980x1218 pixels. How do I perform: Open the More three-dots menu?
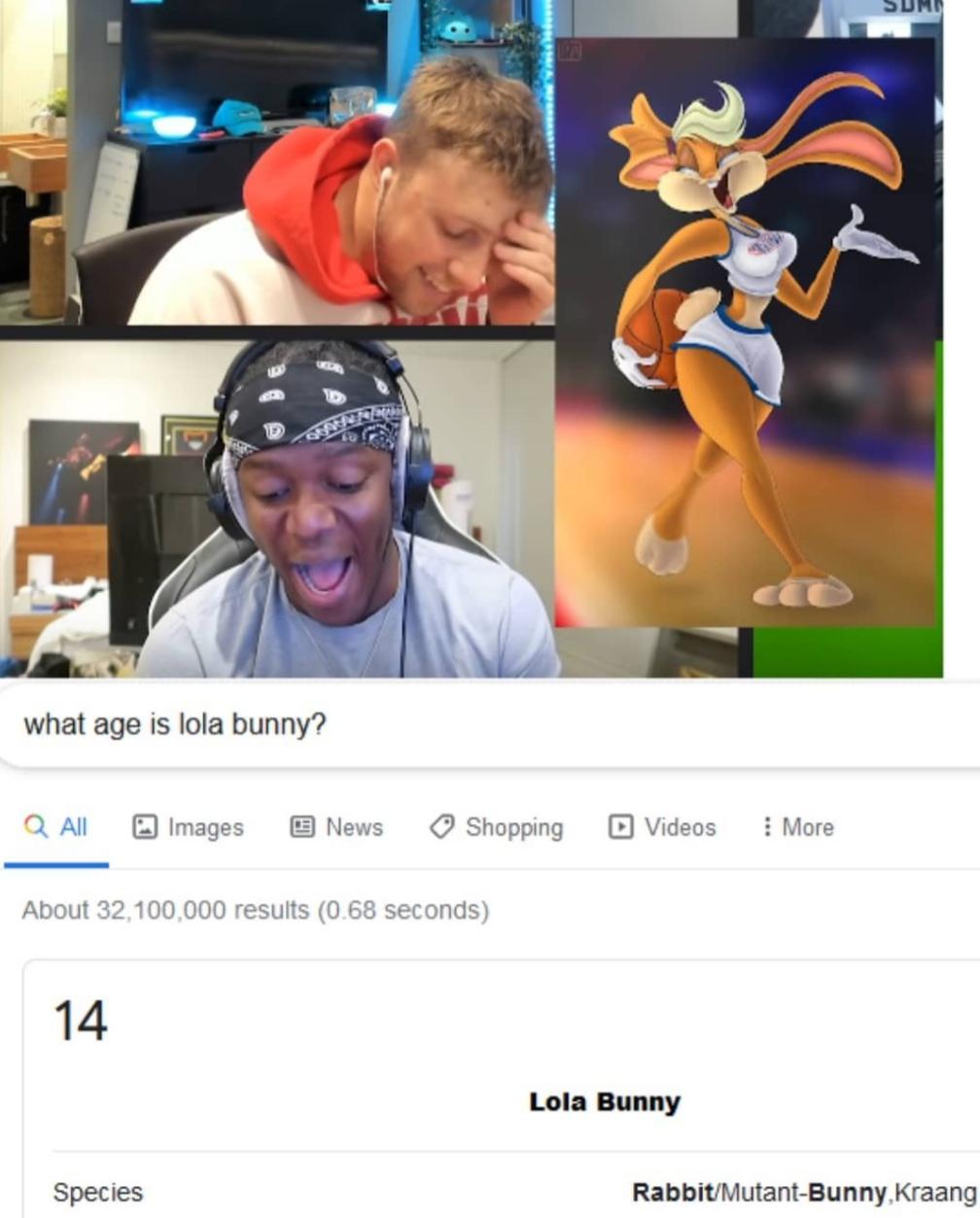point(767,826)
